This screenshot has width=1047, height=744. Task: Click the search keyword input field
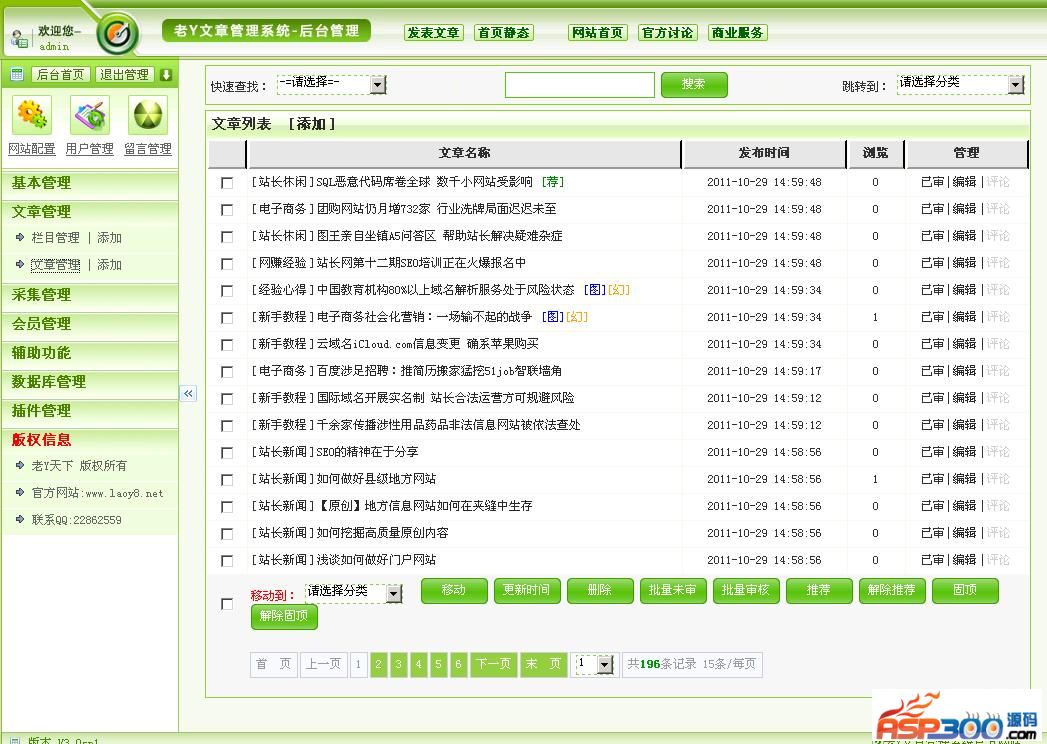click(x=579, y=85)
